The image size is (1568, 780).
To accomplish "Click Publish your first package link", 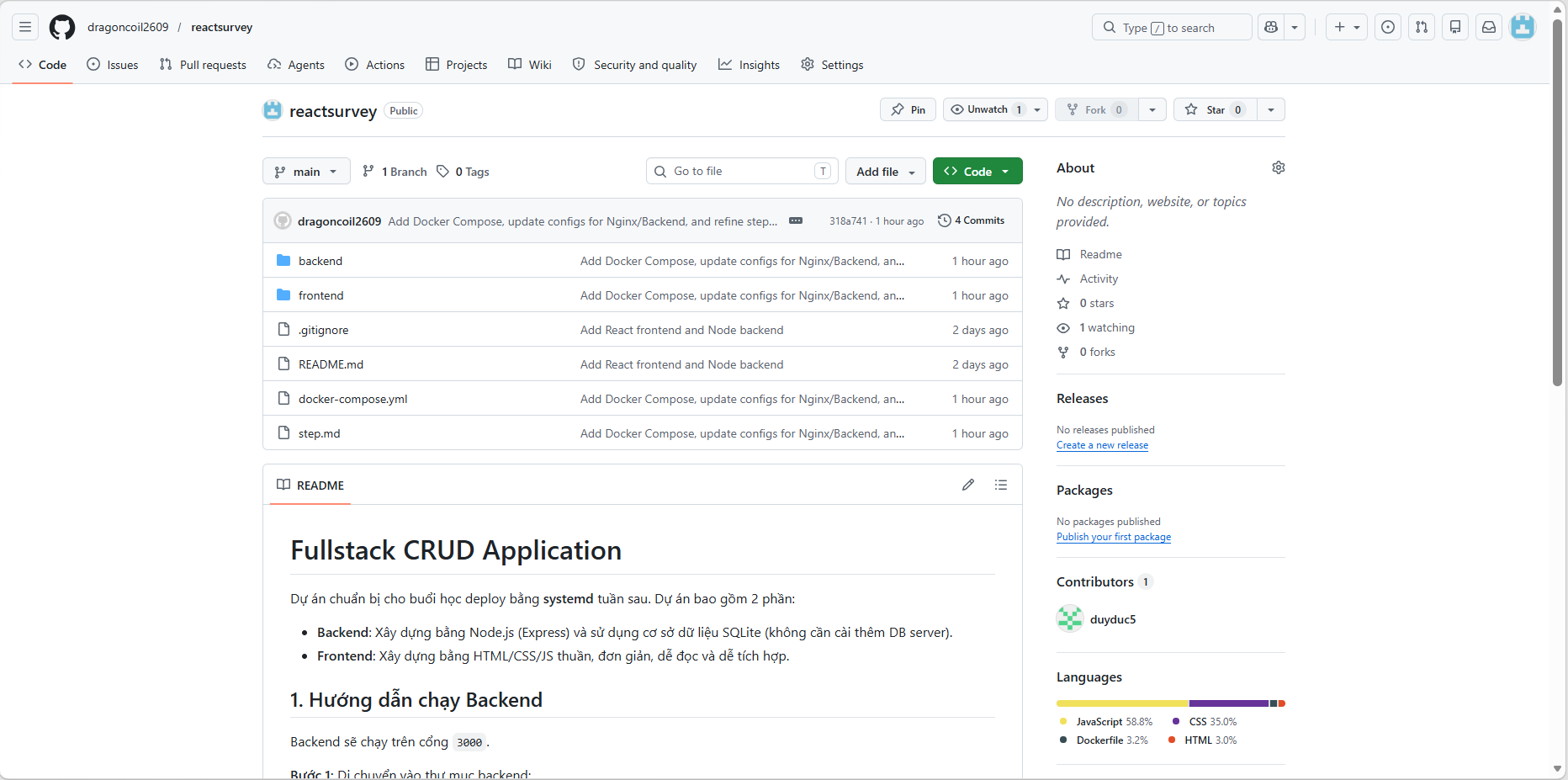I will pos(1114,537).
